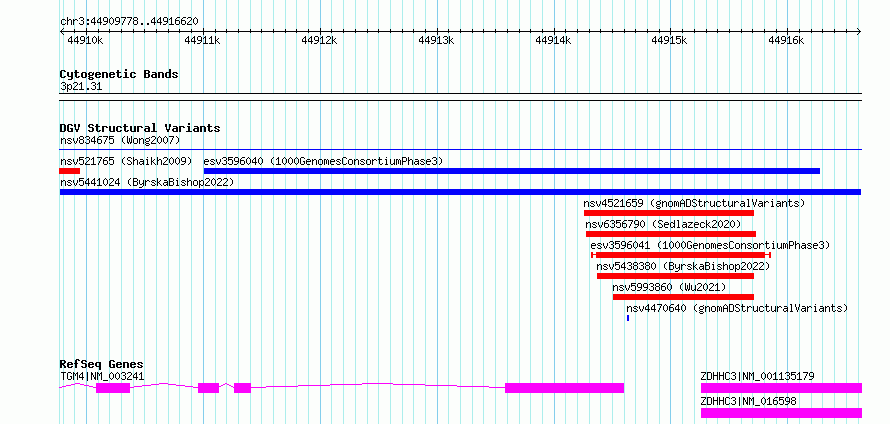Click the 44916k ruler tick label
This screenshot has width=890, height=424.
click(x=786, y=40)
